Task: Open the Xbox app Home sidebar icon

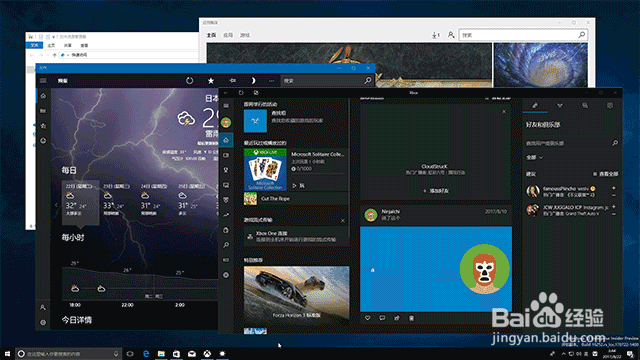Action: tap(226, 140)
